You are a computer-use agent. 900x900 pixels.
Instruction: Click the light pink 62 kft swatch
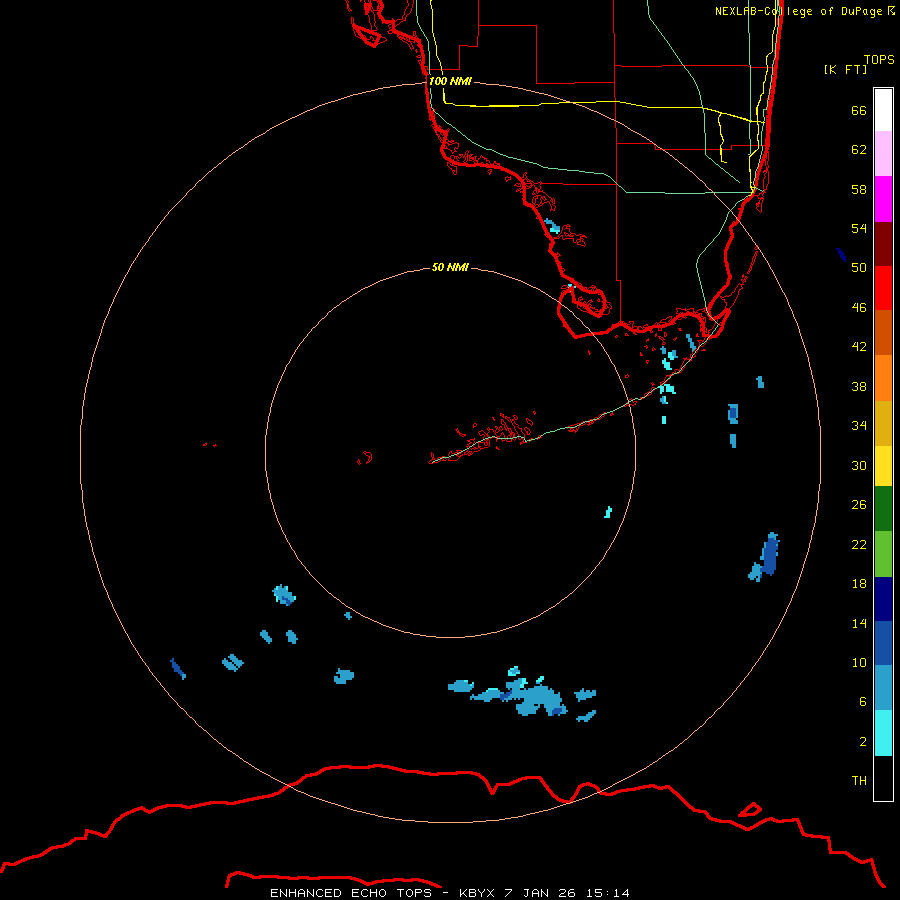coord(883,154)
